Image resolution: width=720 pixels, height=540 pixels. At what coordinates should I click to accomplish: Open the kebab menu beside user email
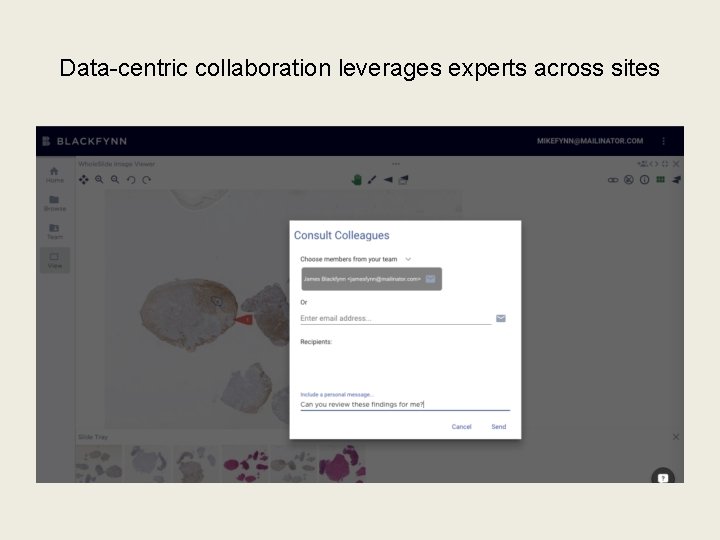(x=664, y=141)
